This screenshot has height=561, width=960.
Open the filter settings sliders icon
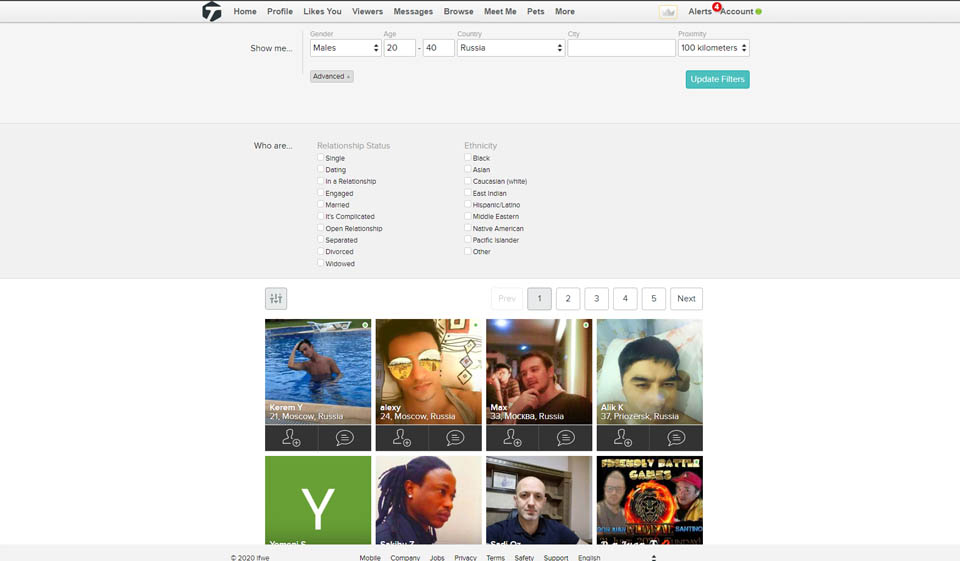(x=276, y=298)
